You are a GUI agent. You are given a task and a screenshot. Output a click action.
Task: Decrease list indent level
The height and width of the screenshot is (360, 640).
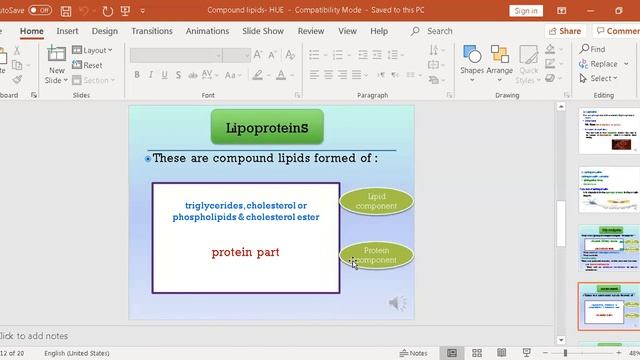(362, 54)
